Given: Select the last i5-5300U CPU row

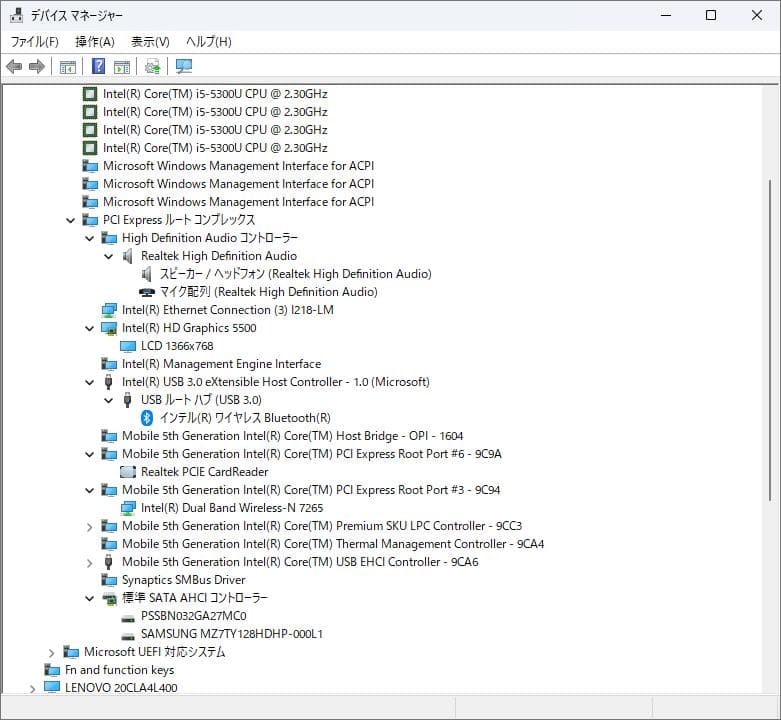Looking at the screenshot, I should tap(215, 148).
